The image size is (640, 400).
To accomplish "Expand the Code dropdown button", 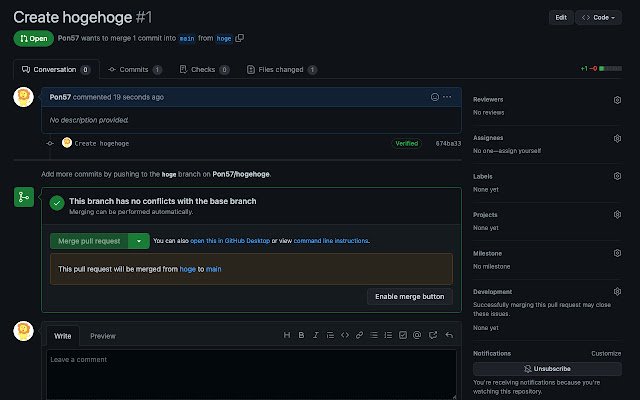I will tap(598, 18).
